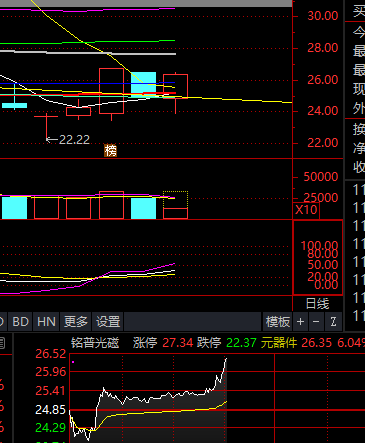
Task: Click the latest red candlestick
Action: tap(175, 86)
